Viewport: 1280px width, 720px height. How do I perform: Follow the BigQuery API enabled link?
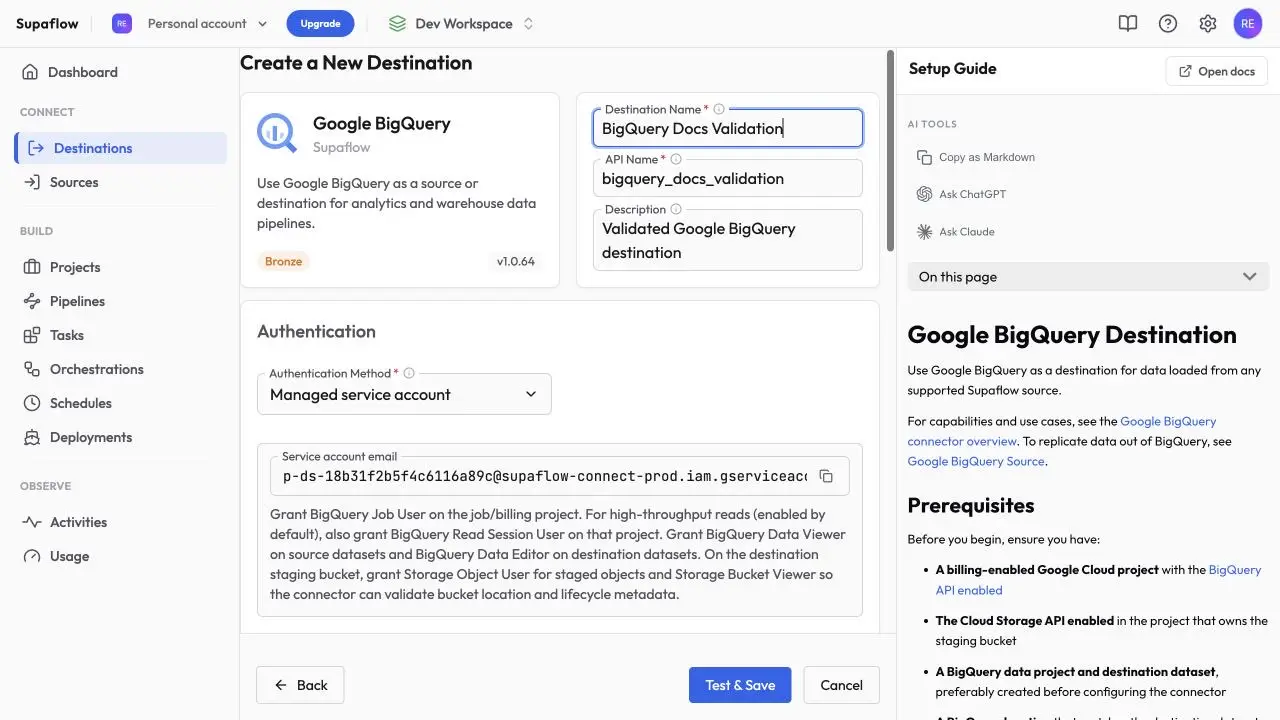click(1099, 580)
